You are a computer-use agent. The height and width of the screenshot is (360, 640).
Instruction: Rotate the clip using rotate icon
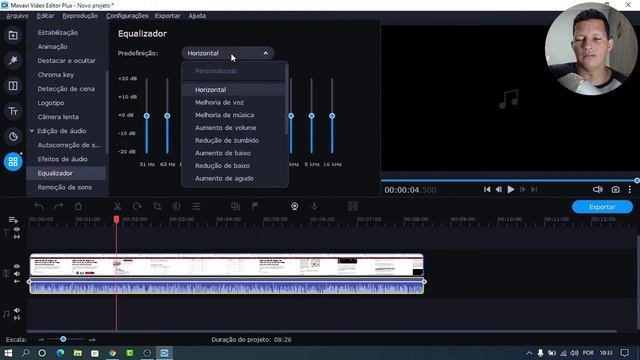click(x=137, y=207)
